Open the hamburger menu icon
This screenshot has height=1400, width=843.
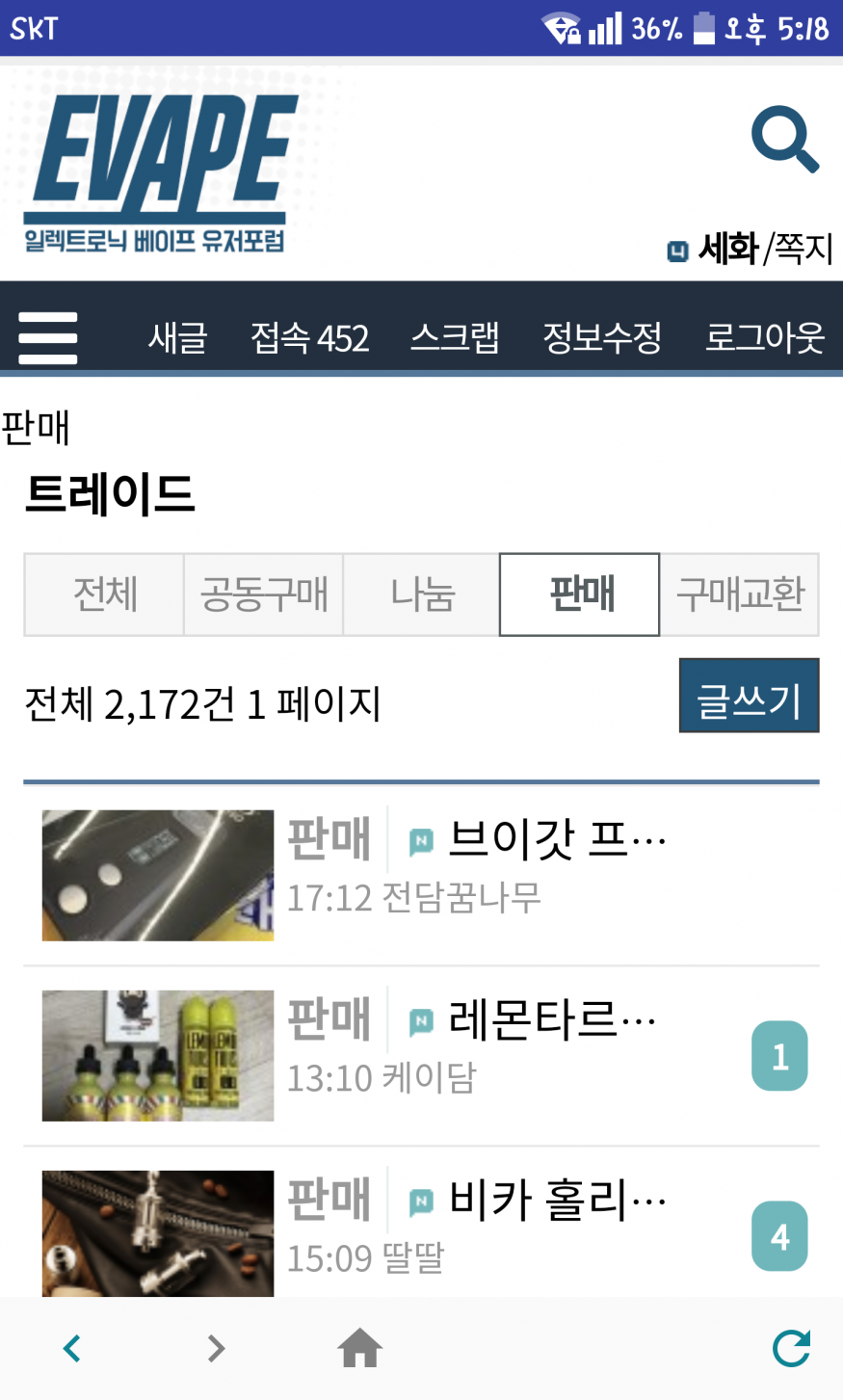[x=48, y=338]
